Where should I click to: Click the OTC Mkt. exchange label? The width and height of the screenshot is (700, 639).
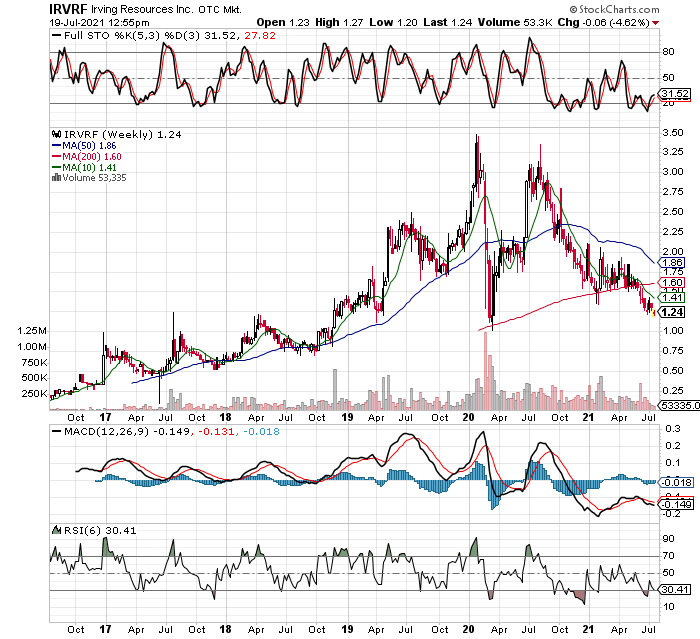(x=220, y=9)
